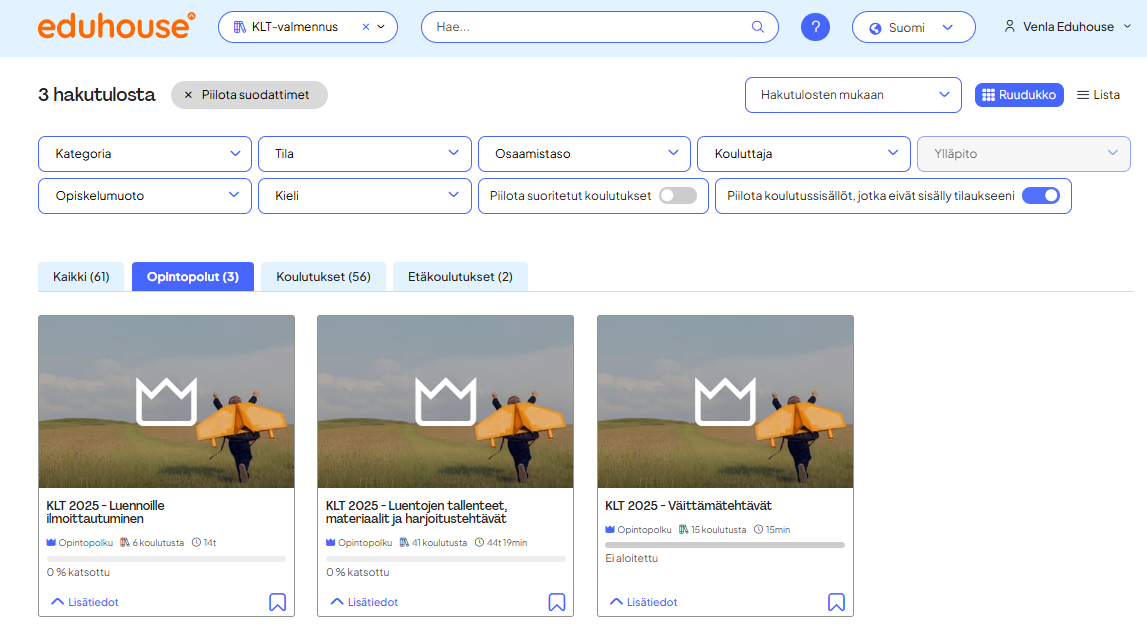This screenshot has height=627, width=1147.
Task: Click the hamburger lines icon next to Lista
Action: click(1083, 95)
